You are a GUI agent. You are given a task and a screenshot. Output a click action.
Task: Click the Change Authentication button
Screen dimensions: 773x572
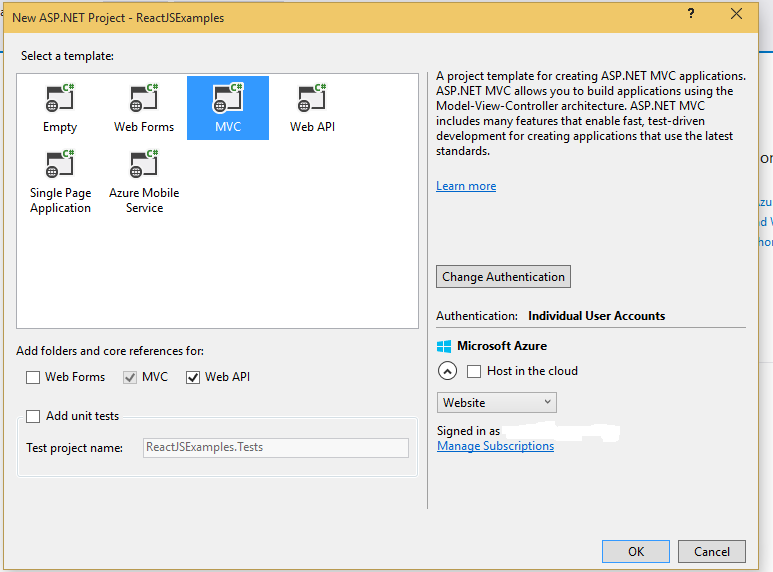coord(503,277)
